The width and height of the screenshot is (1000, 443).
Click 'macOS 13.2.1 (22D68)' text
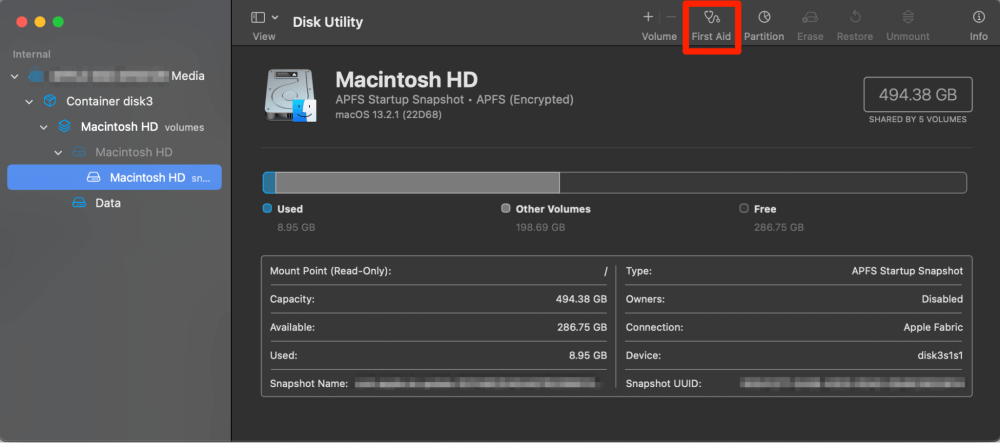tap(388, 115)
